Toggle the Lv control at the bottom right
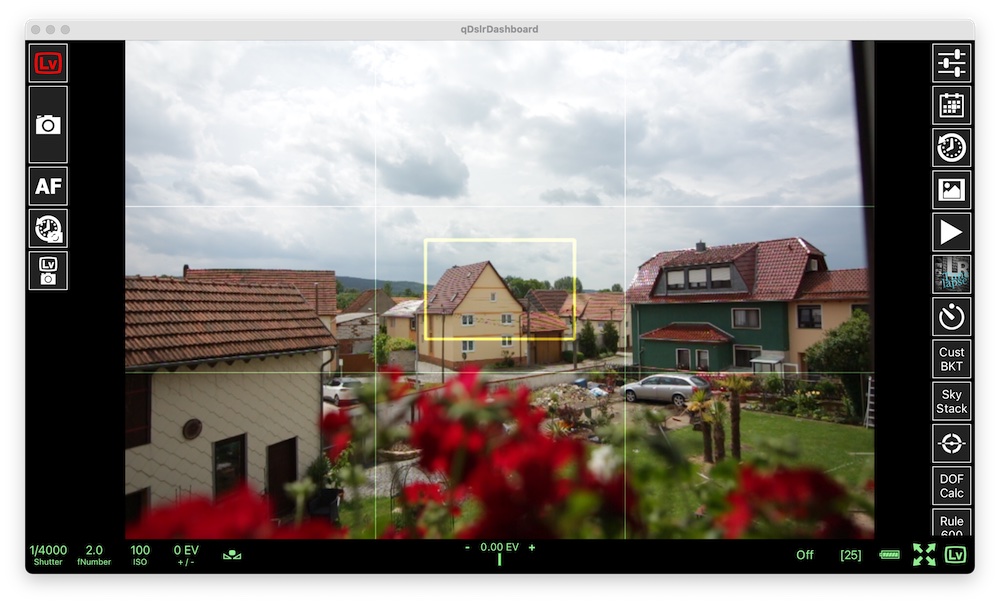1000x605 pixels. (957, 553)
